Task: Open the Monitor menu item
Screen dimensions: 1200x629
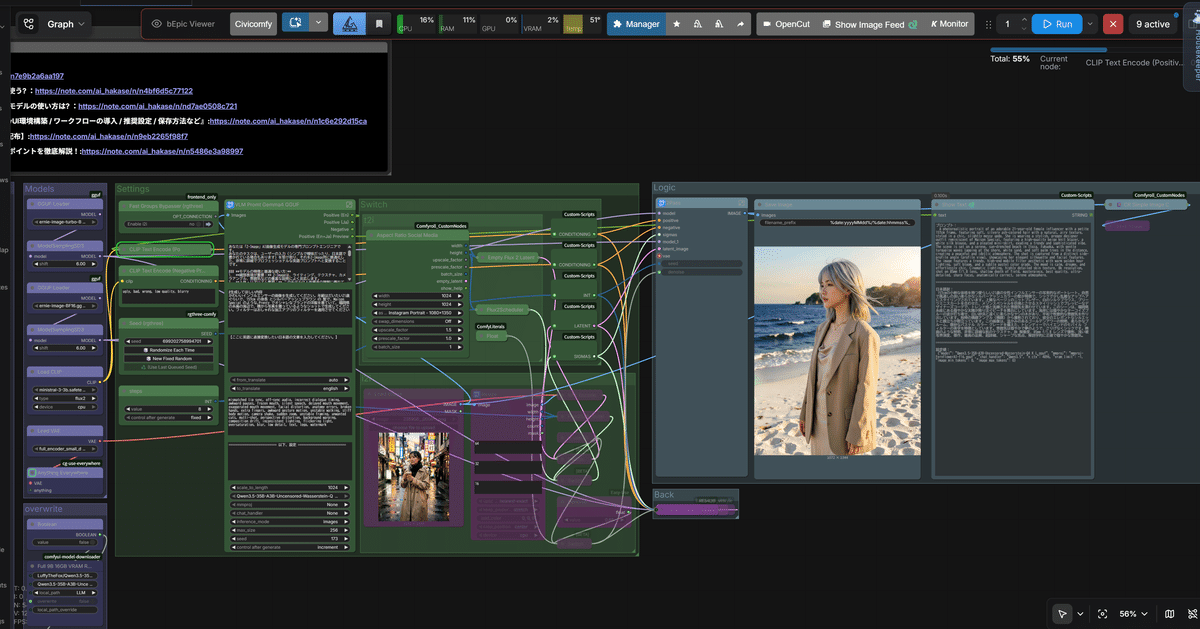Action: 949,24
